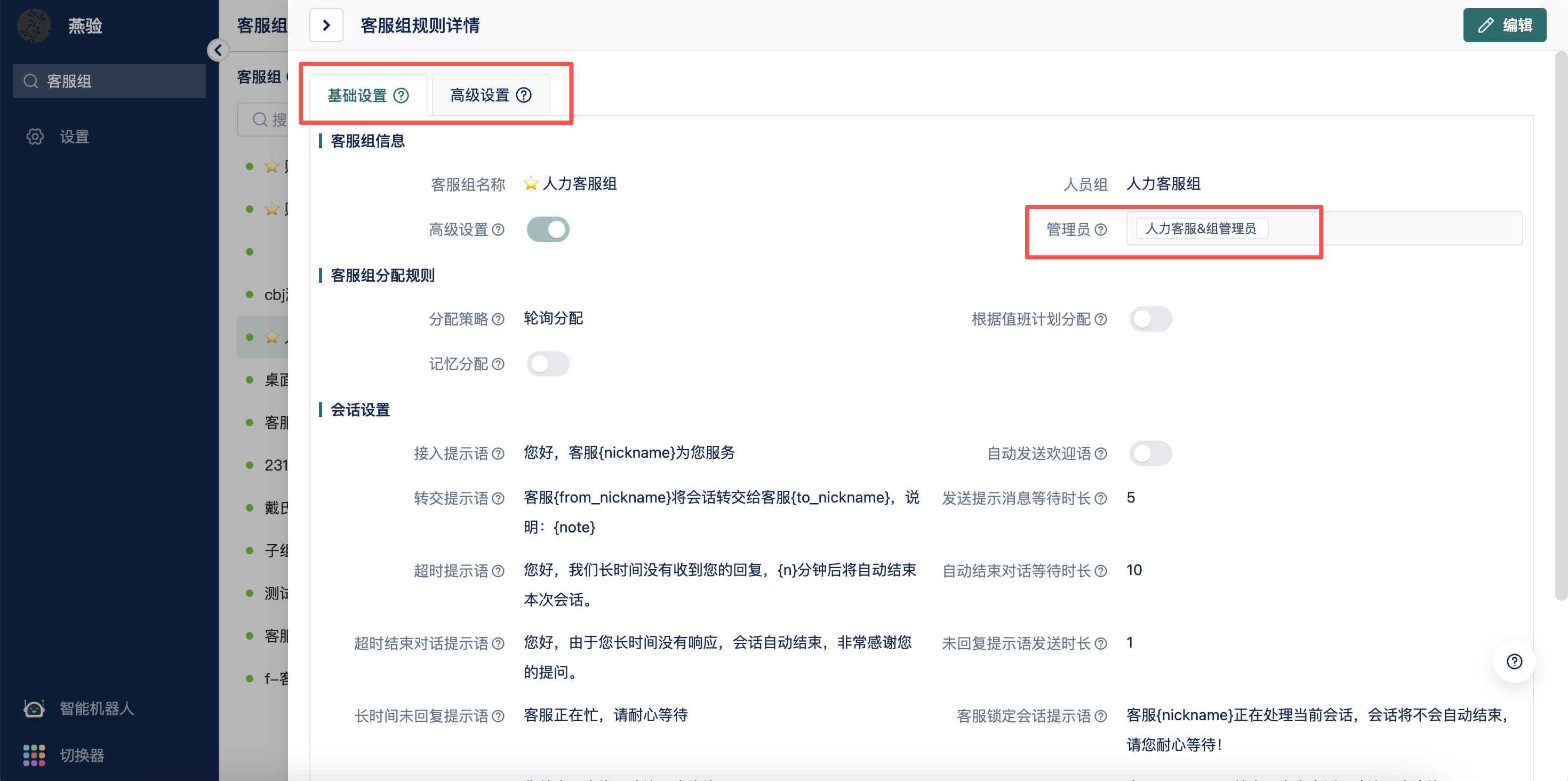The image size is (1568, 781).
Task: Switch to the 高级设置 tab
Action: pyautogui.click(x=490, y=95)
